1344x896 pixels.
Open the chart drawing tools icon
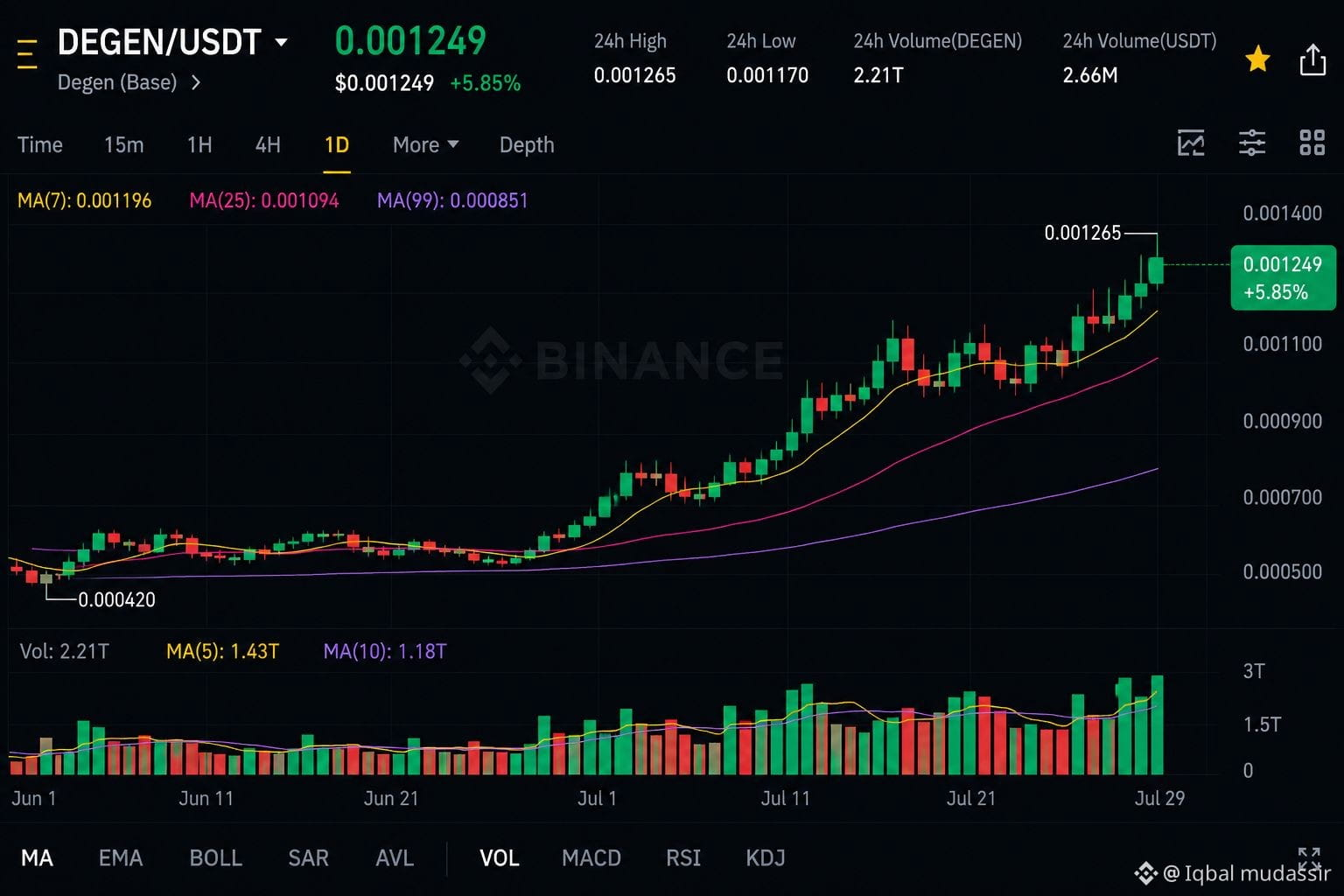click(1191, 143)
